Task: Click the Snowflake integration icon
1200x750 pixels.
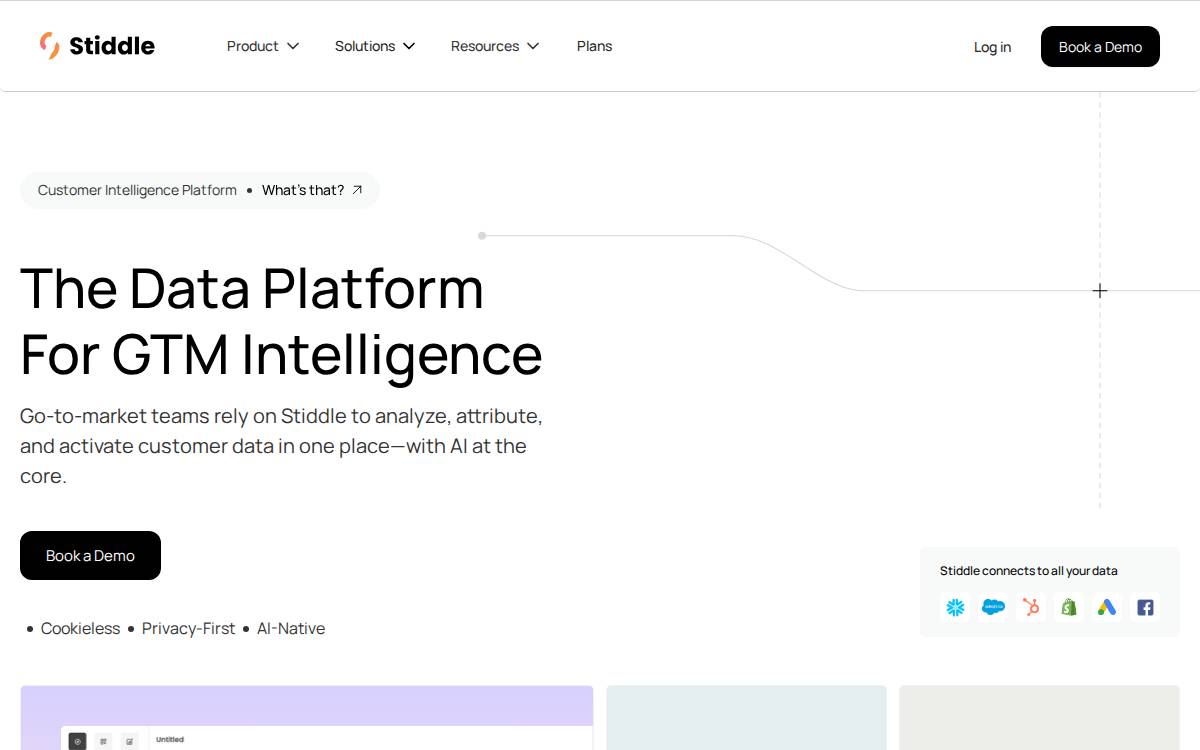Action: 956,607
